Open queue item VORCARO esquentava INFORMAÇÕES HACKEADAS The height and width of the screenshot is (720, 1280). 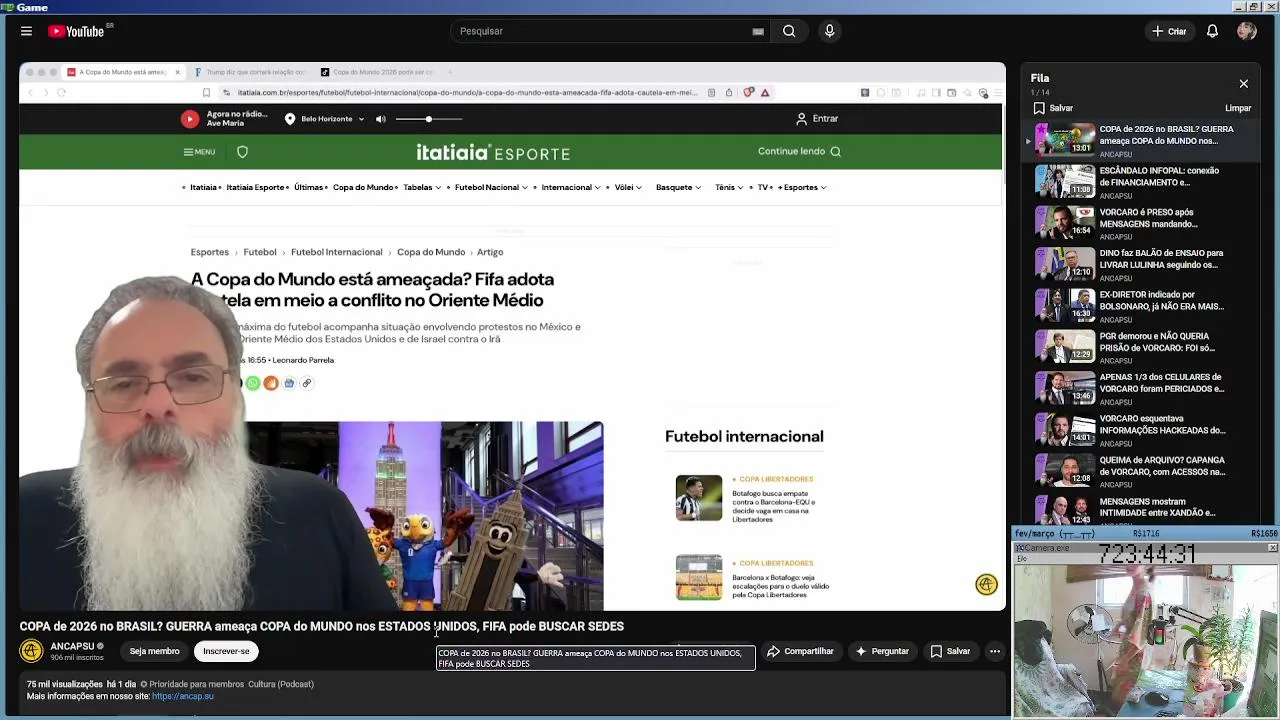1140,429
